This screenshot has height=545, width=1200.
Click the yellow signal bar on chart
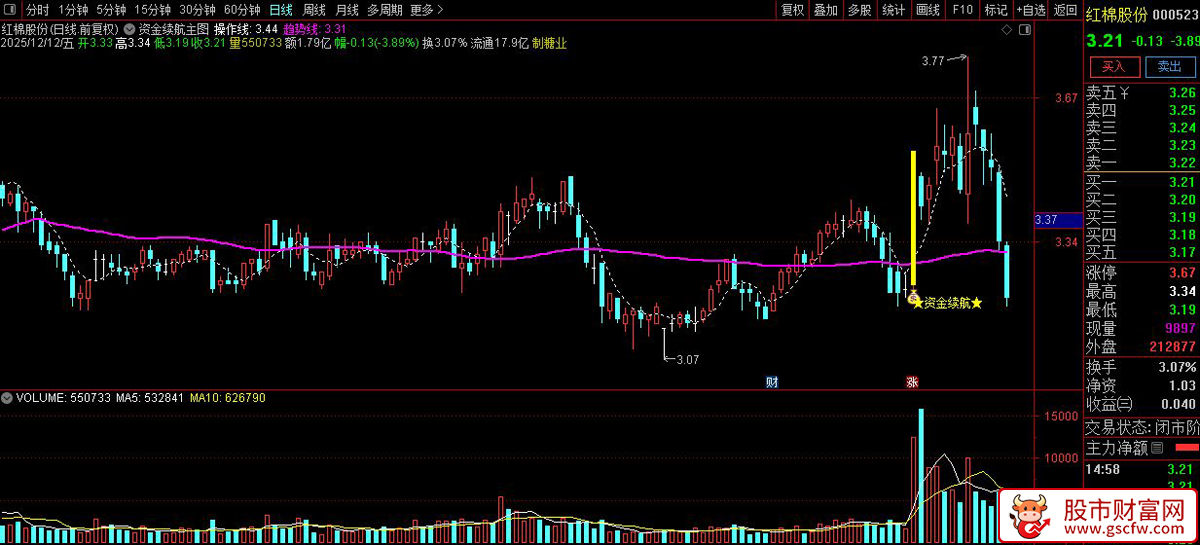[x=913, y=219]
